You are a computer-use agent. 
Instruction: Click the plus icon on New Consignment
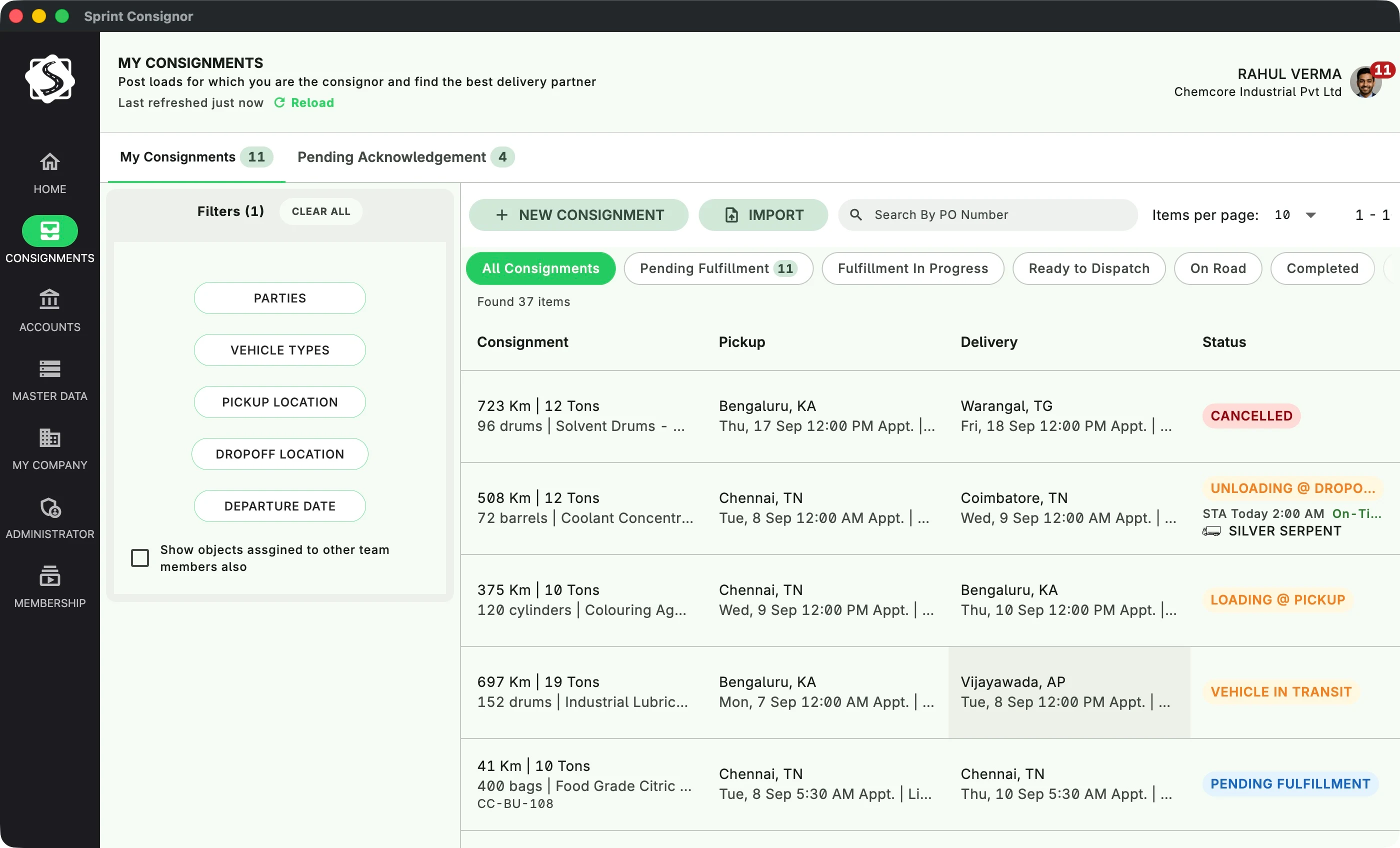(x=501, y=215)
